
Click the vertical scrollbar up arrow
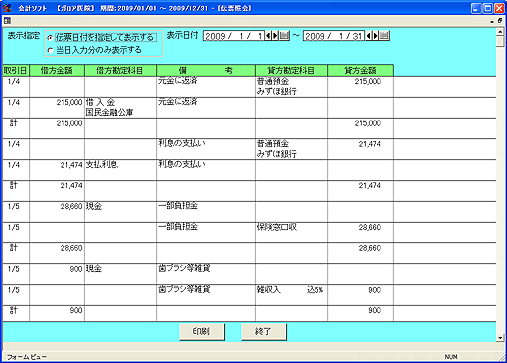500,32
